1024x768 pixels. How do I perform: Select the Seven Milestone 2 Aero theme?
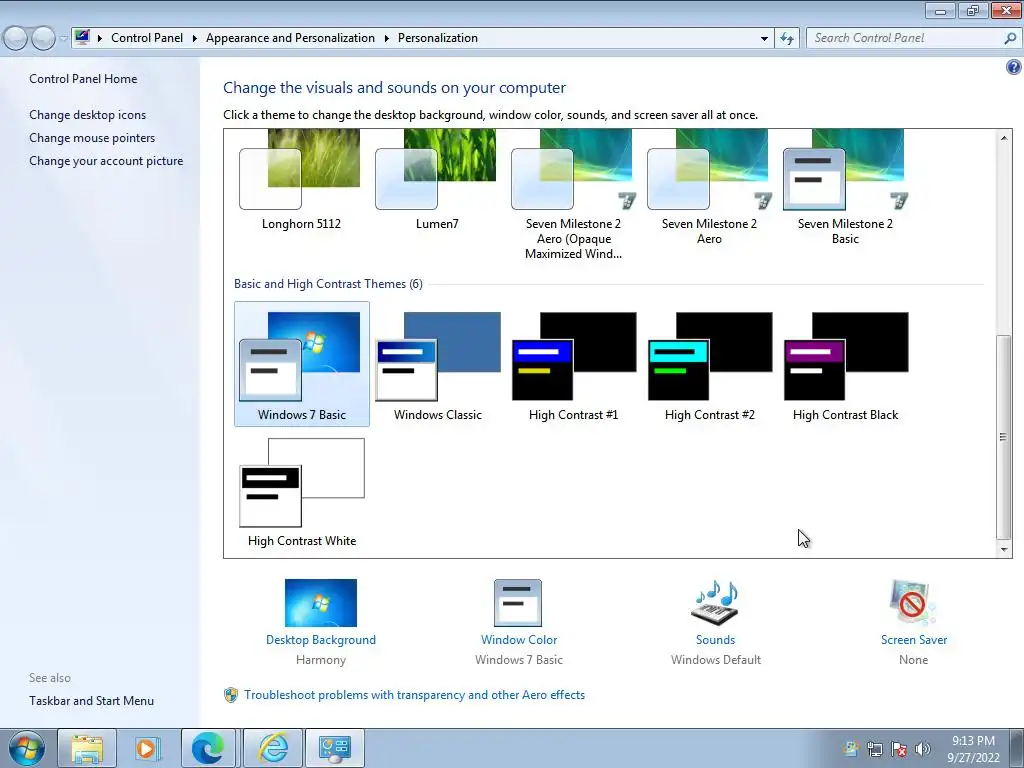click(709, 187)
